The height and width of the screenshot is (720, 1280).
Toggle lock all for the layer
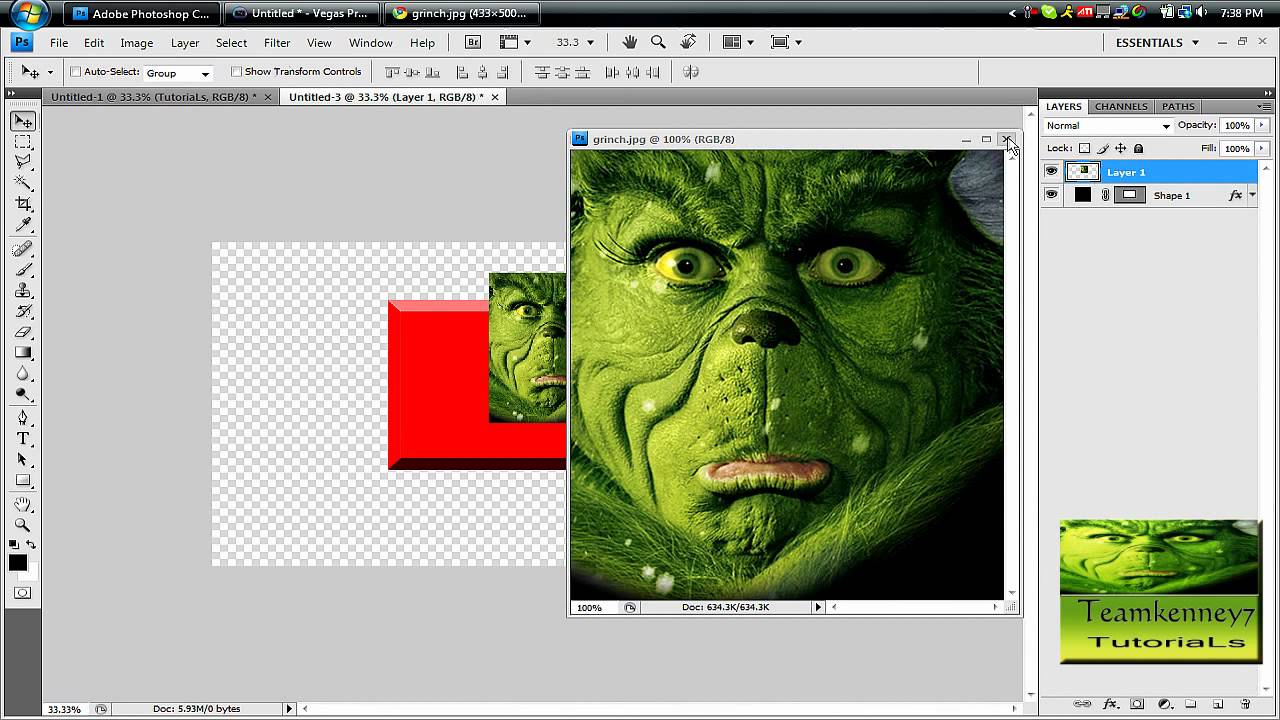[x=1139, y=149]
